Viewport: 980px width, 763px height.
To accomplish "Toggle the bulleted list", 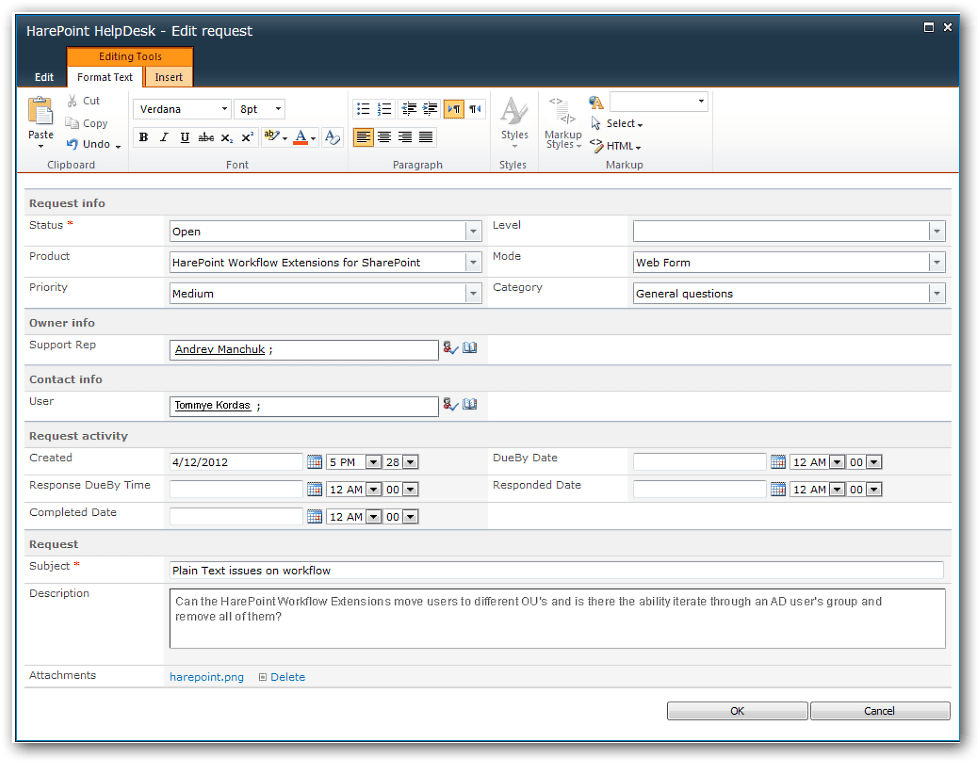I will tap(364, 108).
